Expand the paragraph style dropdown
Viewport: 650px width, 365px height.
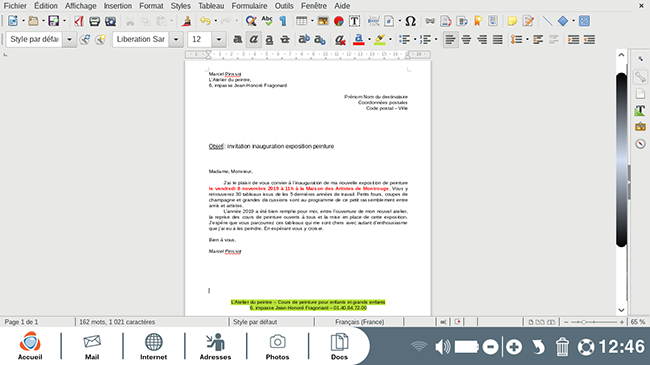70,39
